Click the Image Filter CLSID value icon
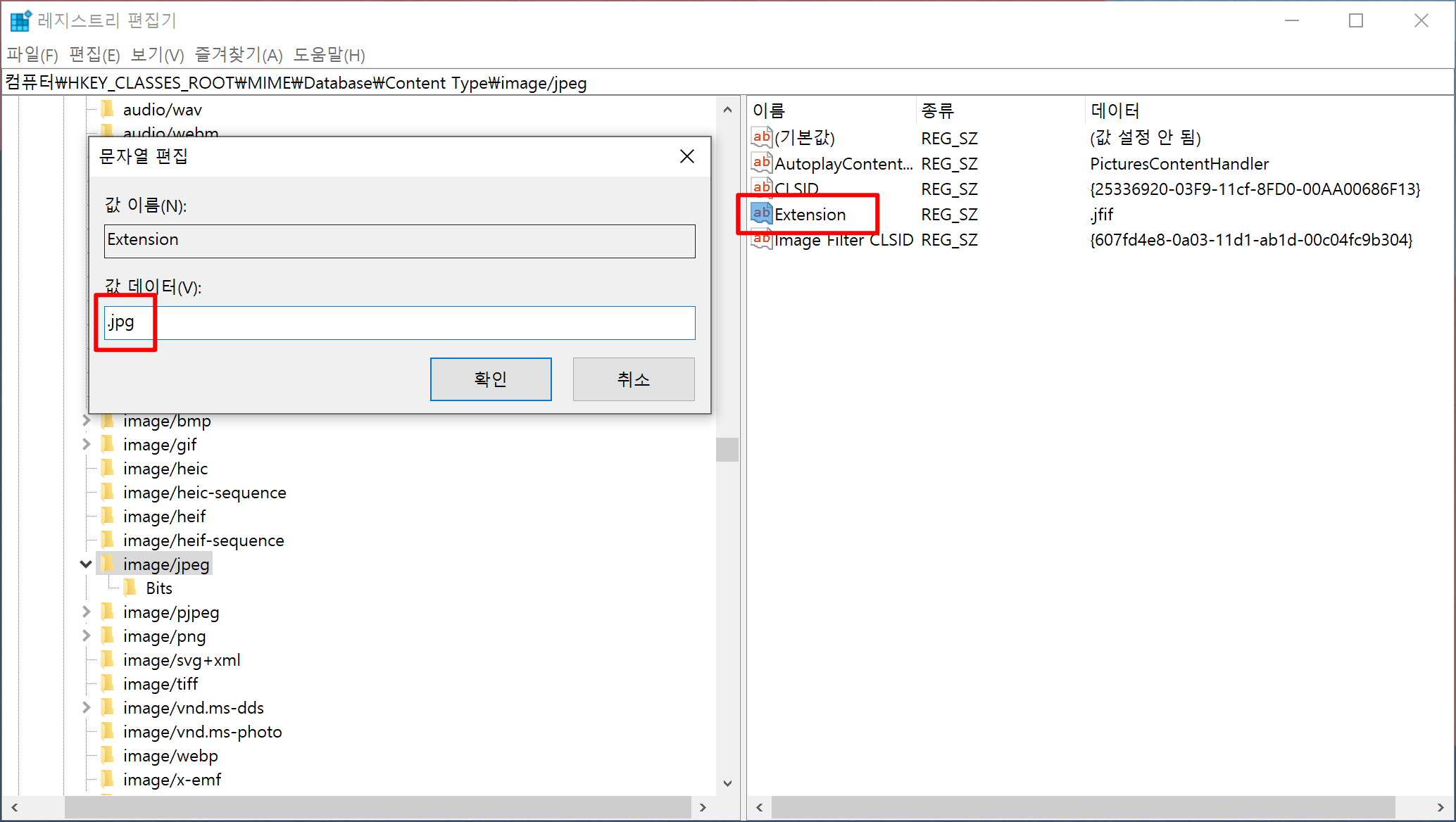The image size is (1456, 822). tap(761, 240)
